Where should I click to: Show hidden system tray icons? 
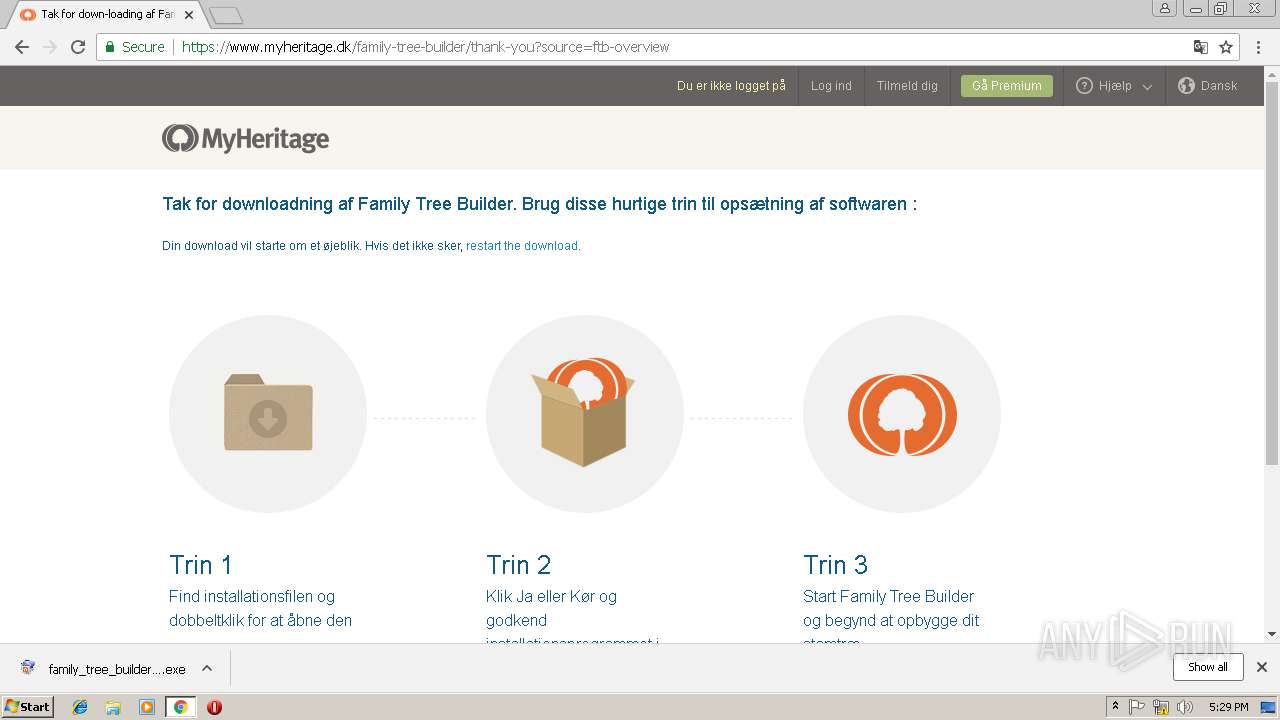point(1115,707)
